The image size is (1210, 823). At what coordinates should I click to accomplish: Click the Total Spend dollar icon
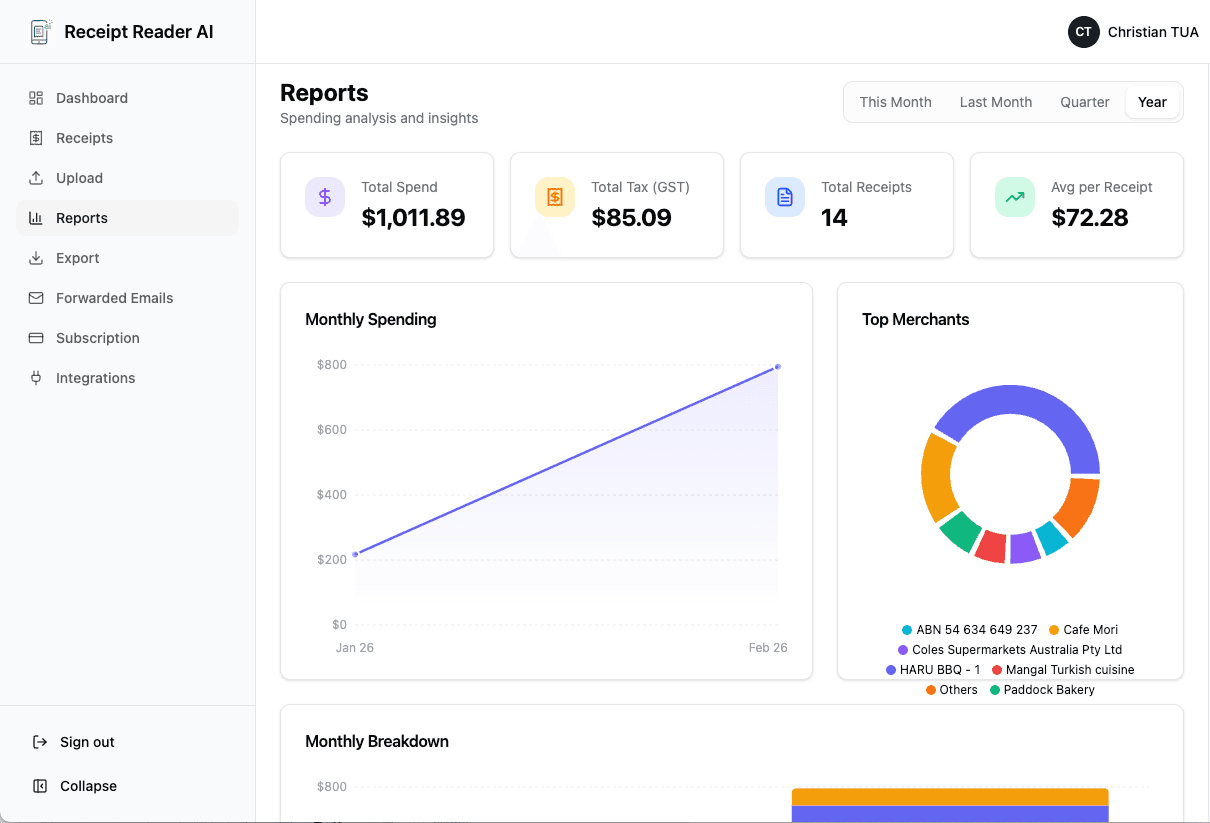[325, 197]
